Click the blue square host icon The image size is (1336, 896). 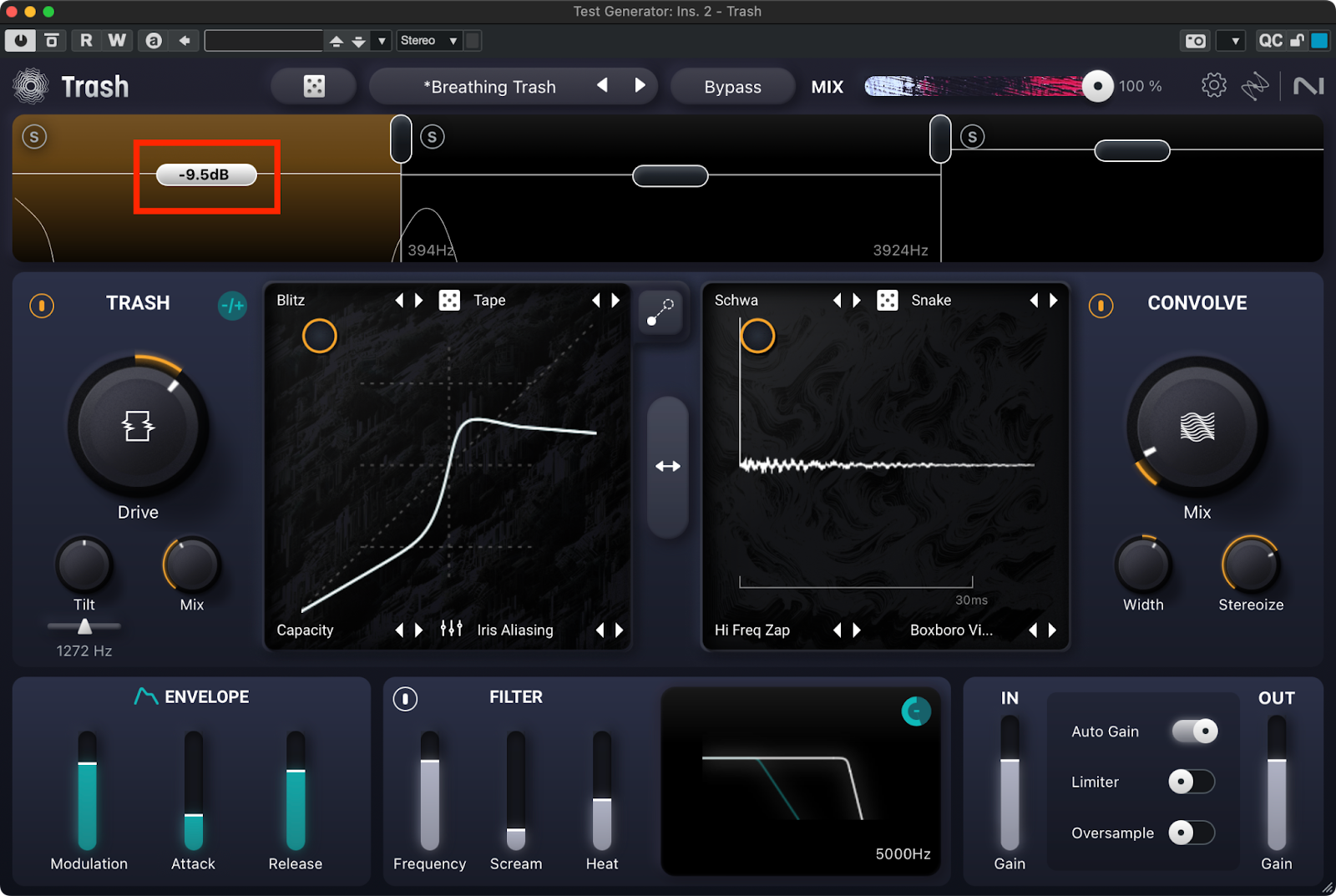[x=1319, y=41]
